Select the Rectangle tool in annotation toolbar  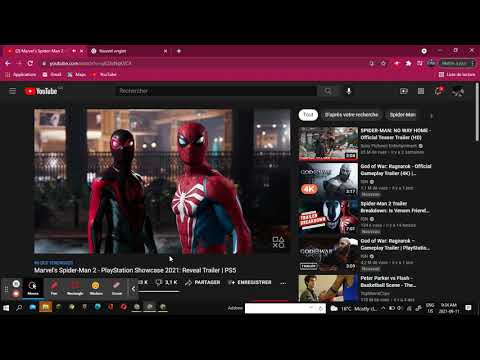point(75,288)
